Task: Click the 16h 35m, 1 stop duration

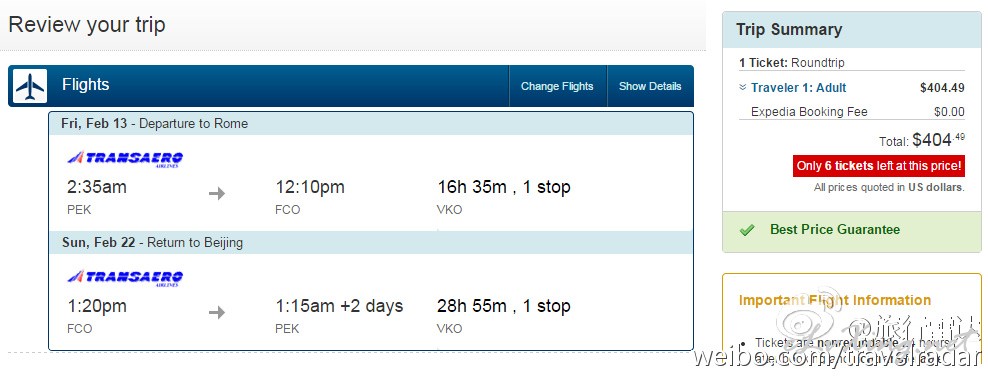Action: pos(504,187)
